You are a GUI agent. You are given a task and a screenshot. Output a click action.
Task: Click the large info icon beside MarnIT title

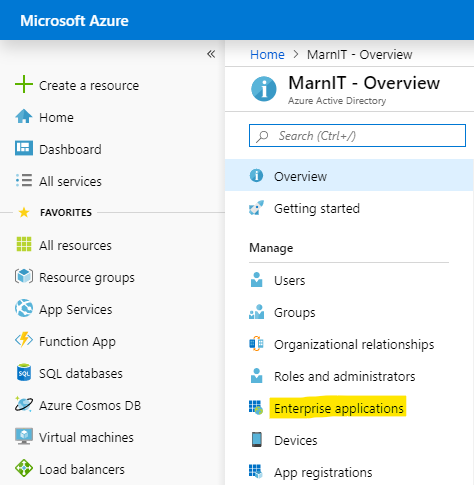(x=264, y=89)
